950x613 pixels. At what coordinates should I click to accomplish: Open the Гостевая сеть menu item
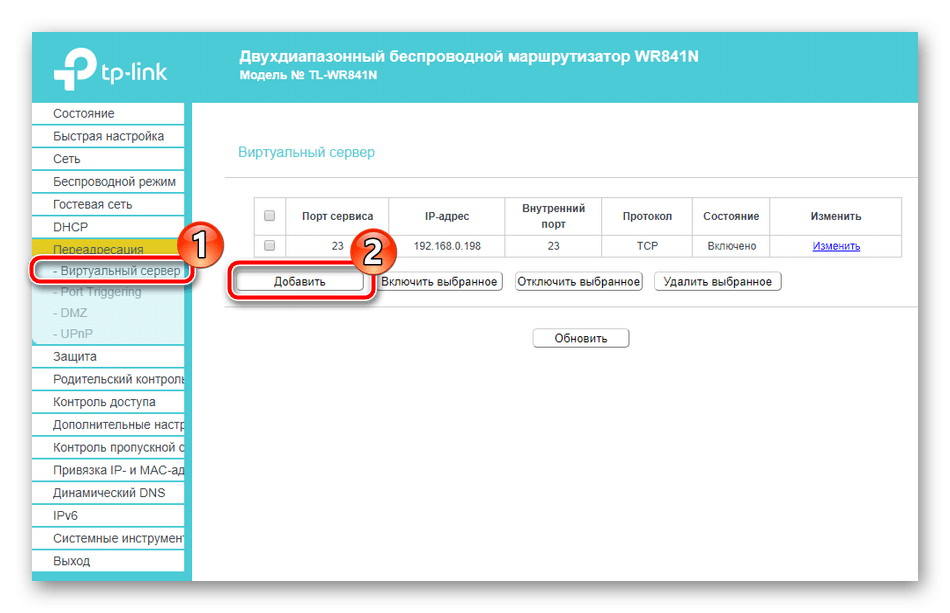(x=92, y=204)
